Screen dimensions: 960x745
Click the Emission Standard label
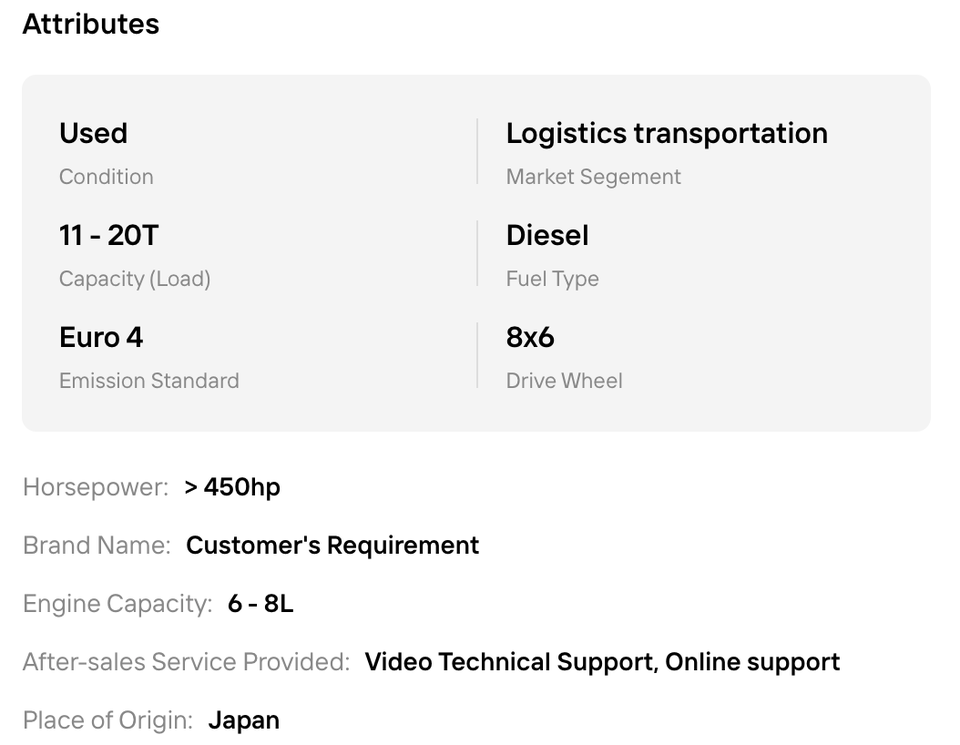(149, 381)
